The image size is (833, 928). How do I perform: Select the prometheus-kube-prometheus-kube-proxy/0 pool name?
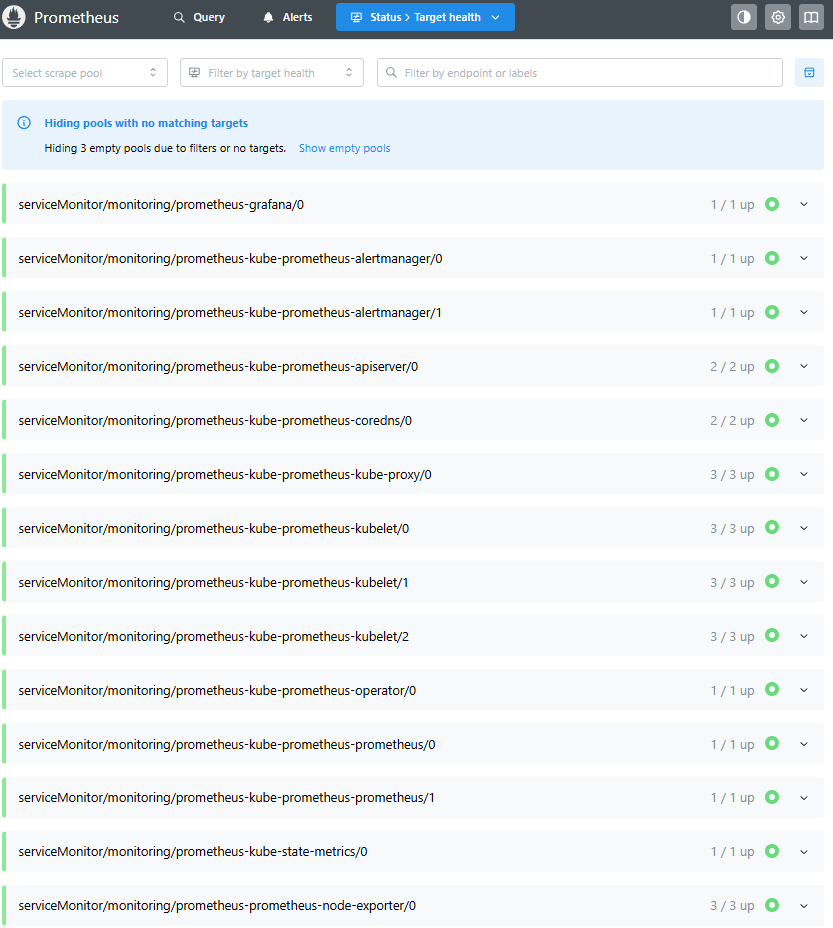pyautogui.click(x=225, y=475)
